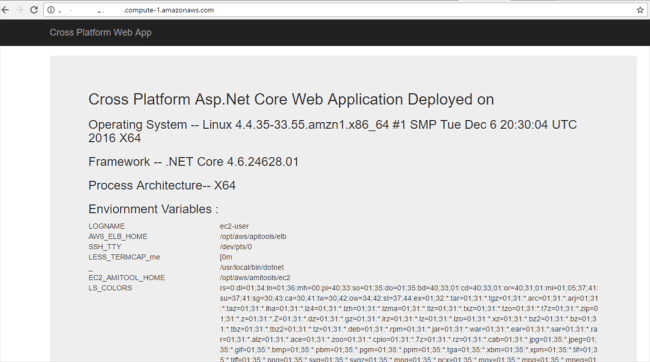Select the LS_COLORS variable label

pos(110,288)
